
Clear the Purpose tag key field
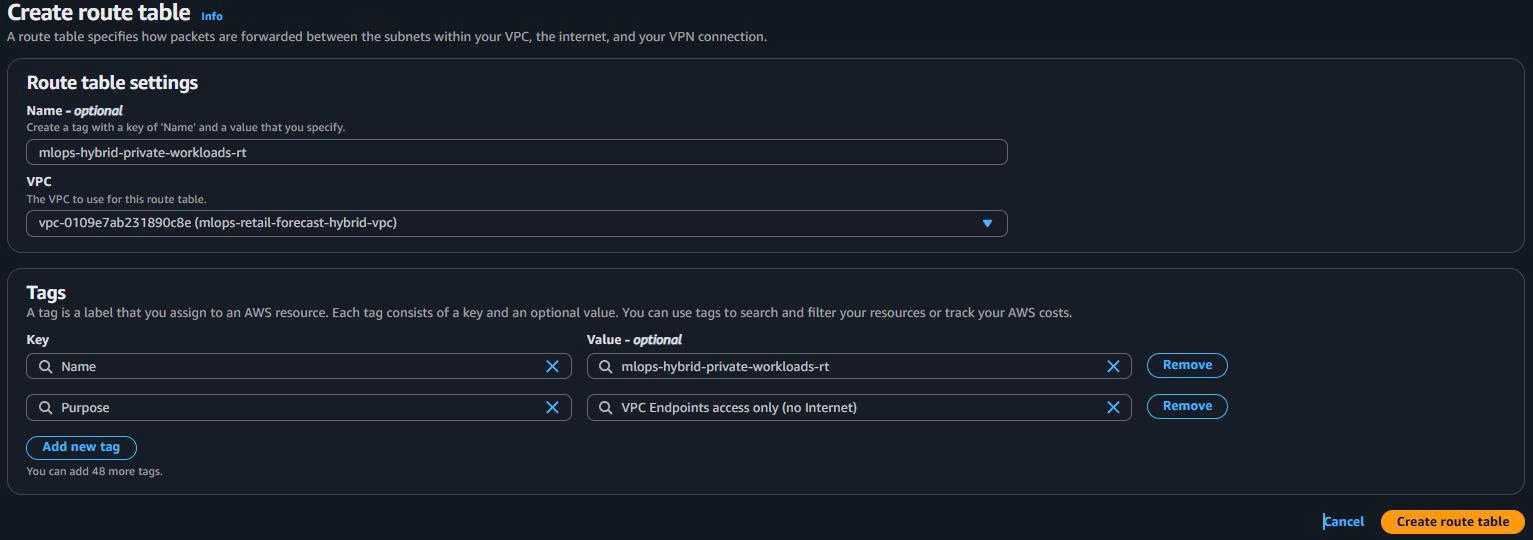[552, 407]
